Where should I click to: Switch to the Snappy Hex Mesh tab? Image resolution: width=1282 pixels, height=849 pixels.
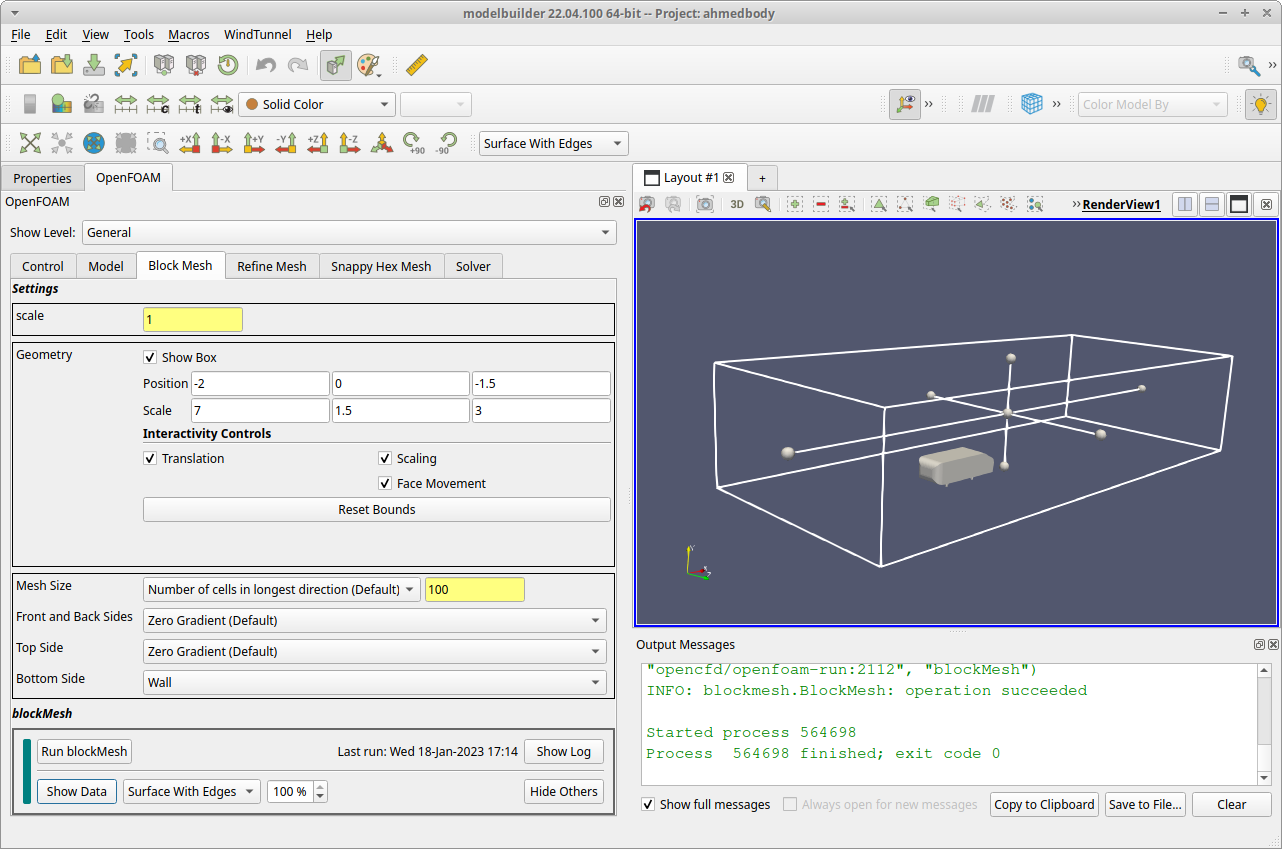click(x=381, y=266)
